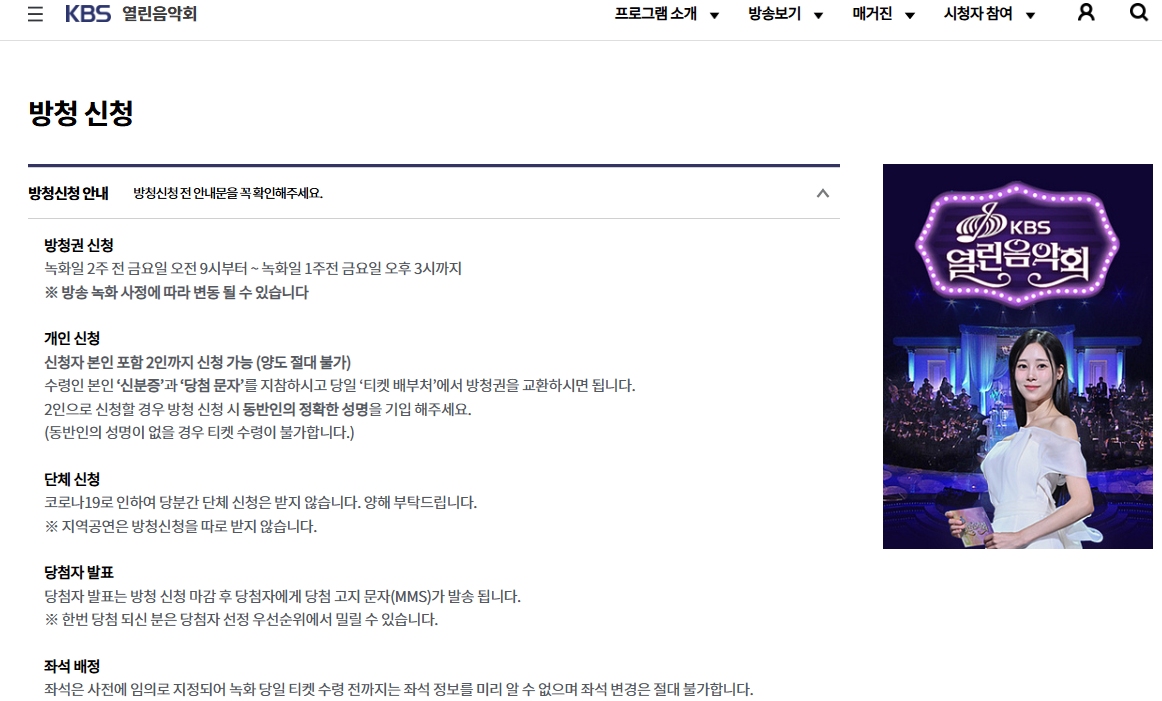Go to 열린음악회 program home title
Screen dimensions: 1162x701
[159, 14]
